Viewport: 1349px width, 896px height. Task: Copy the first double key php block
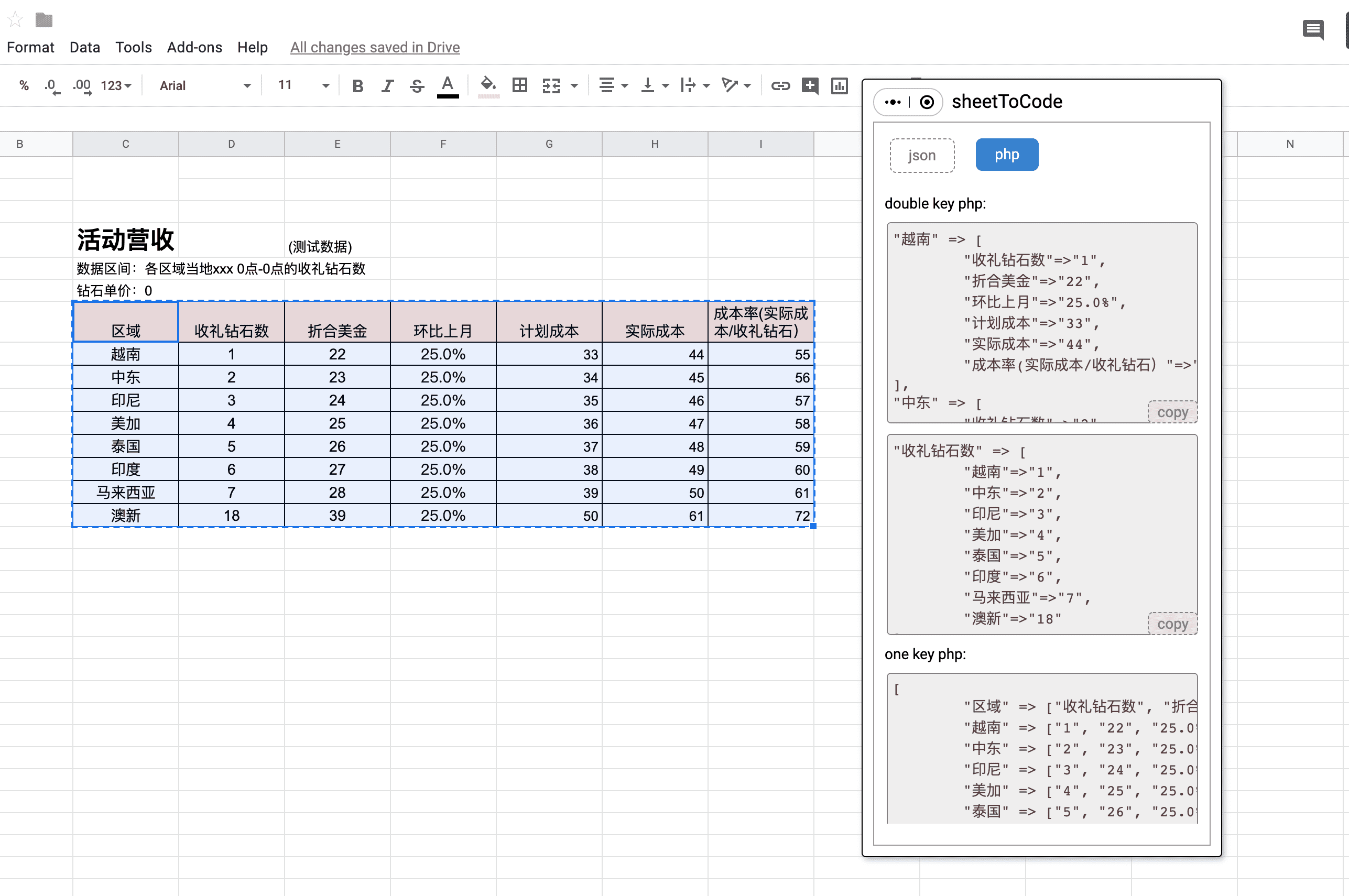pos(1172,412)
